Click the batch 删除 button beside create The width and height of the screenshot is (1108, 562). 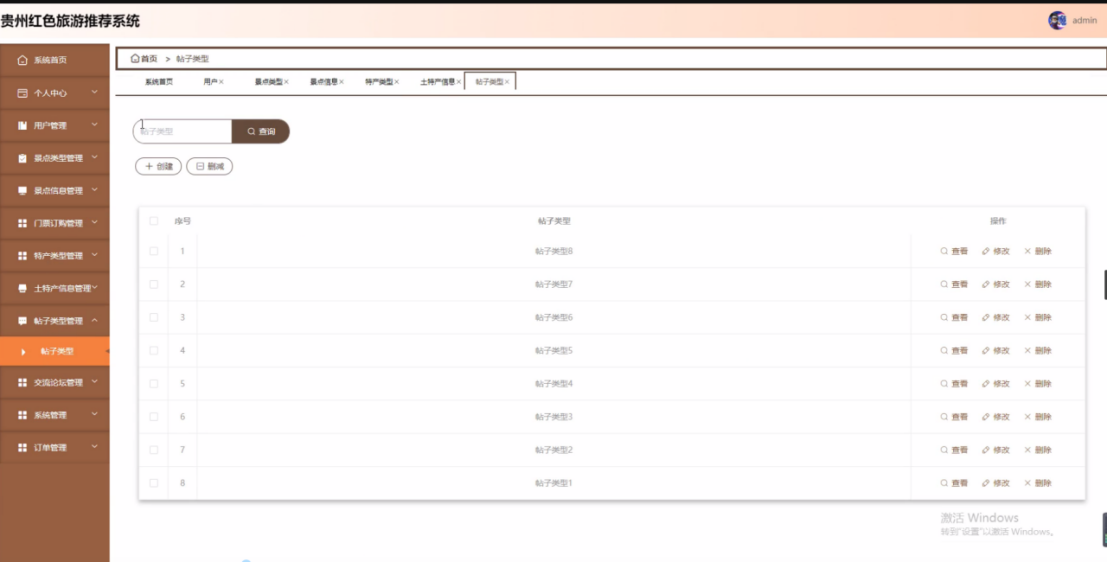[x=210, y=166]
